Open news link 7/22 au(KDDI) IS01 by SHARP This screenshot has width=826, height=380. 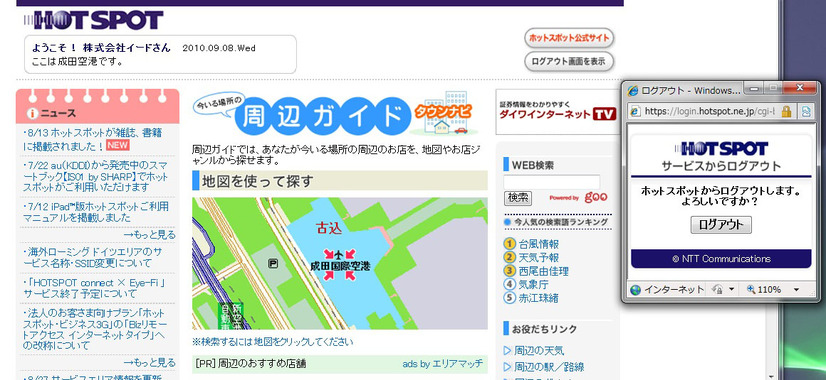[x=95, y=176]
